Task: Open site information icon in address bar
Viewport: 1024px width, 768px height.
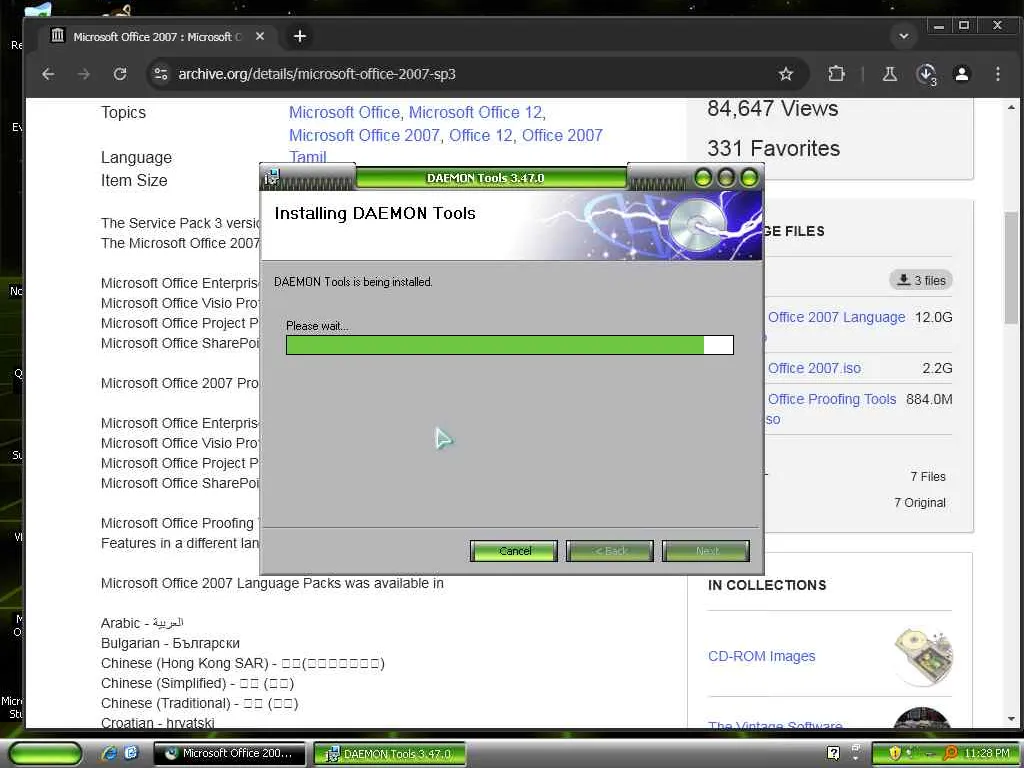Action: click(x=161, y=74)
